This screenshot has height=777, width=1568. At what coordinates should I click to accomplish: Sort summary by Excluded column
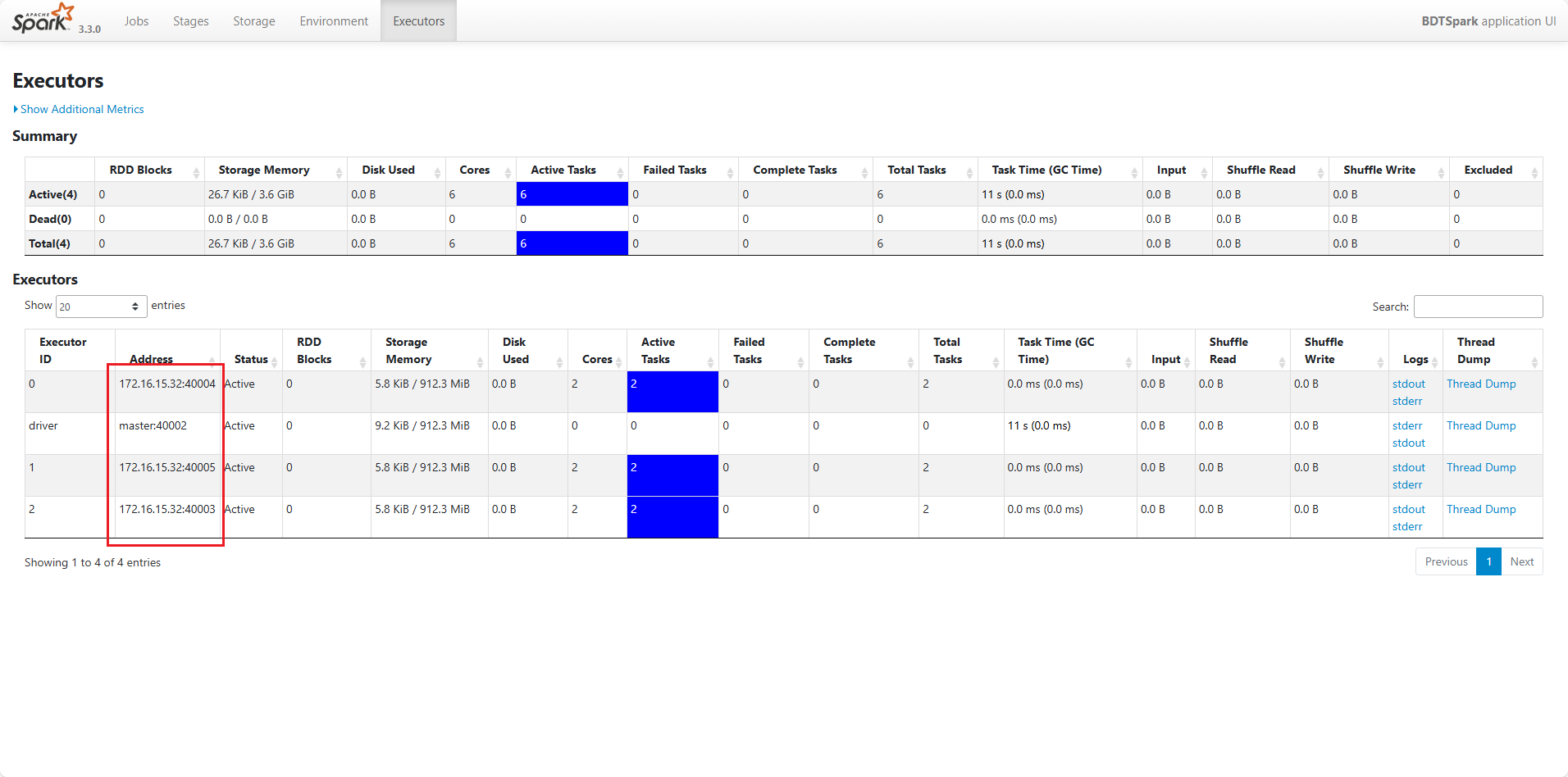1496,170
